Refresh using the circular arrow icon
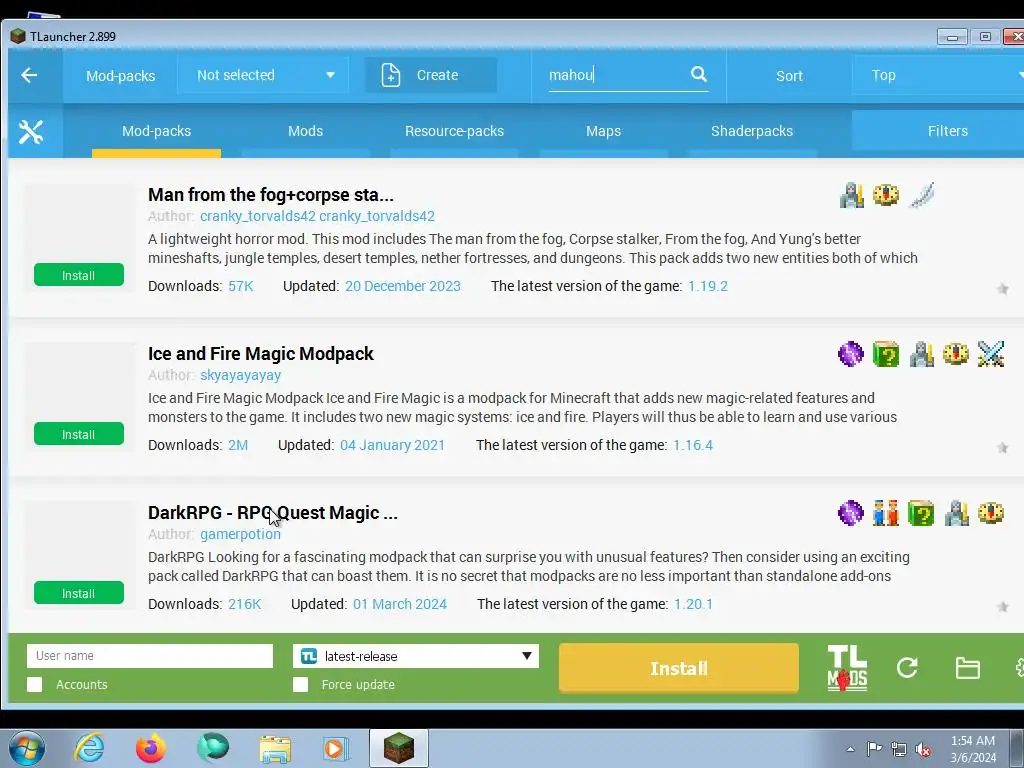The height and width of the screenshot is (768, 1024). point(907,667)
